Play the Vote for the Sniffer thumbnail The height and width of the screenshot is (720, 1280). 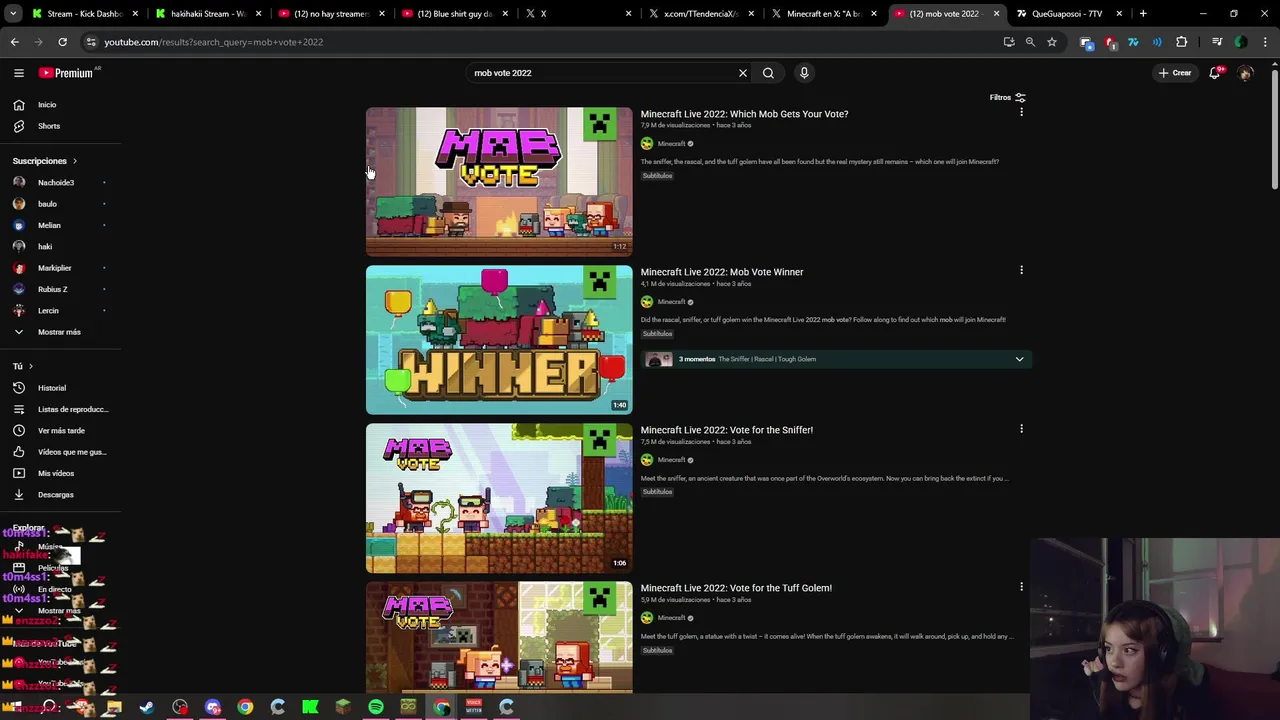click(x=499, y=498)
